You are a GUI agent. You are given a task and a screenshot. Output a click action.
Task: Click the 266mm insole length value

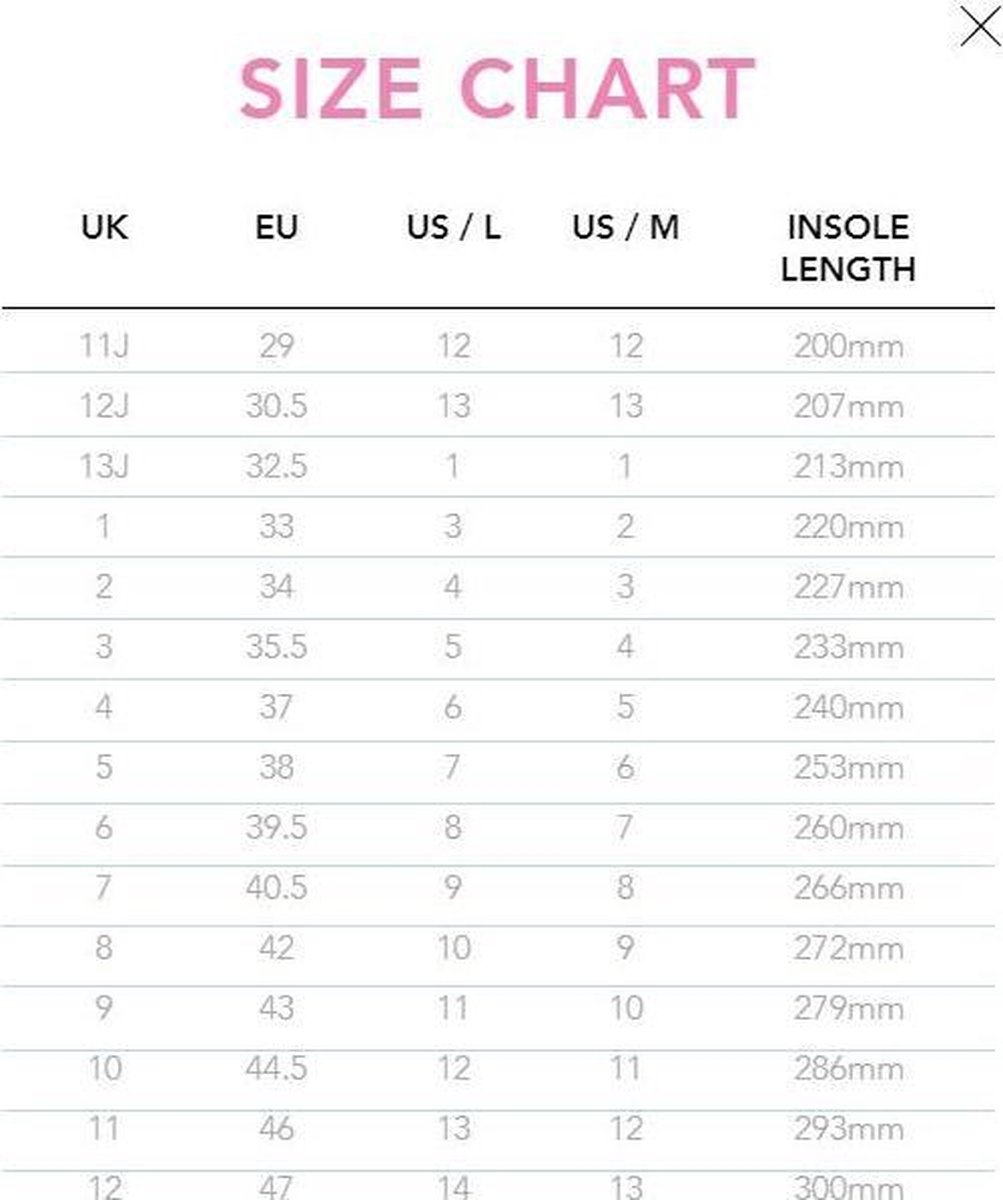click(848, 888)
